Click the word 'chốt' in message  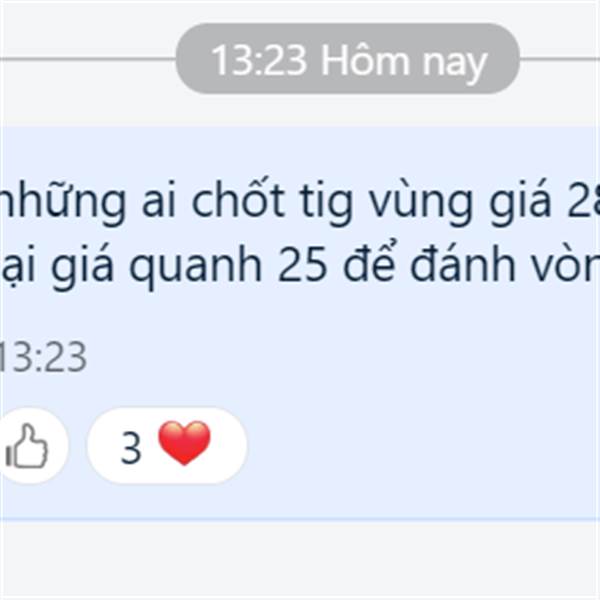pyautogui.click(x=238, y=201)
